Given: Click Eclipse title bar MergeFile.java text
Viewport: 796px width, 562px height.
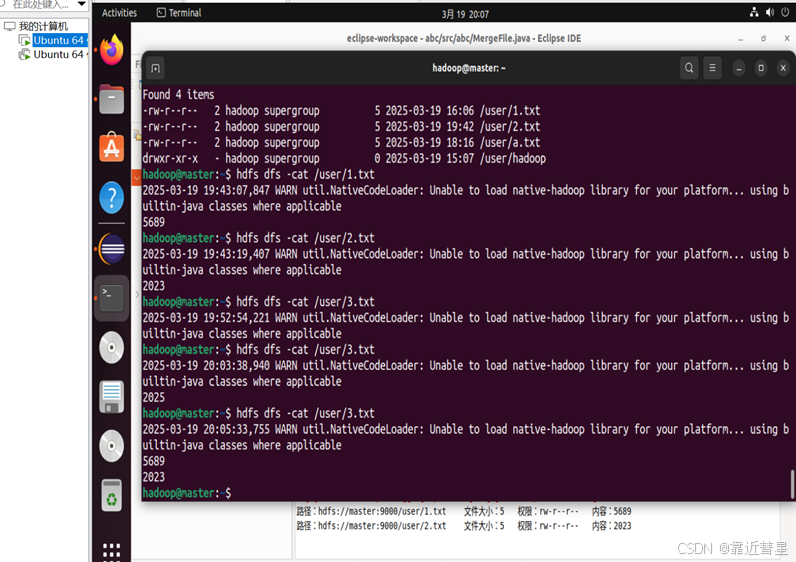Looking at the screenshot, I should click(x=464, y=39).
